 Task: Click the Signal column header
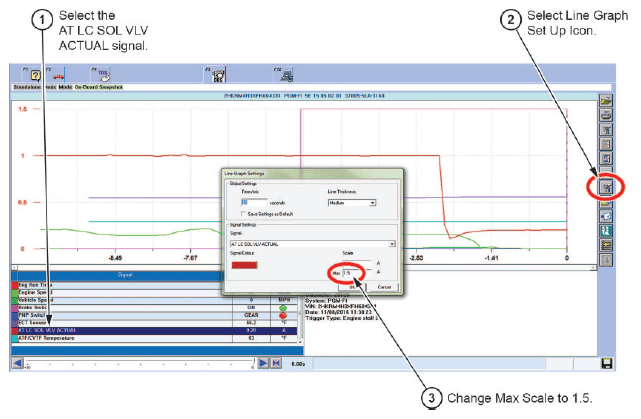125,275
